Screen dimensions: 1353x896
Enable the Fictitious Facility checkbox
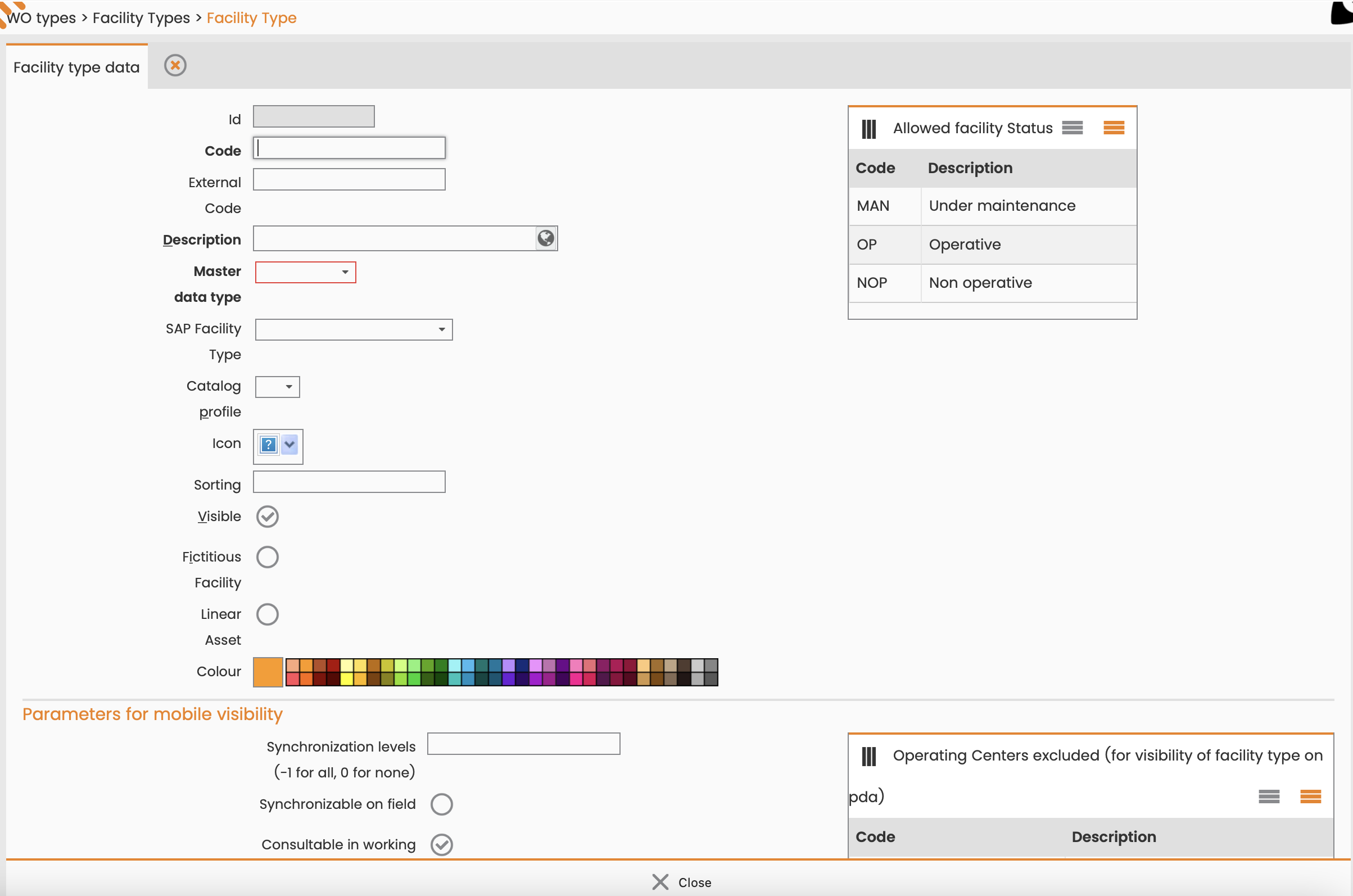click(x=268, y=557)
